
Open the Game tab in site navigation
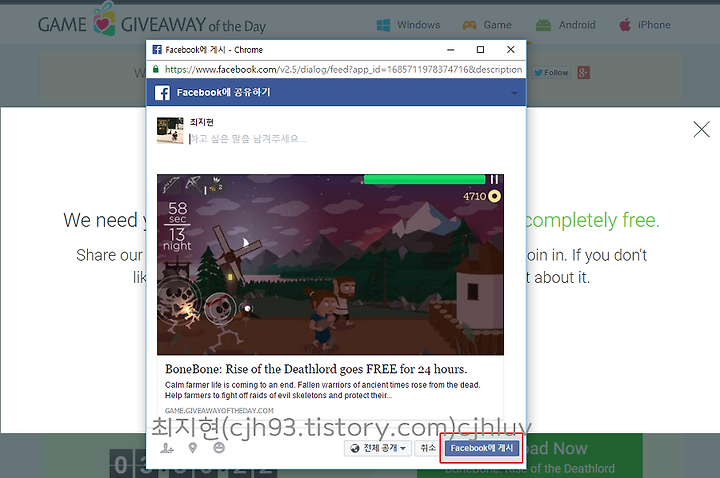(x=487, y=25)
